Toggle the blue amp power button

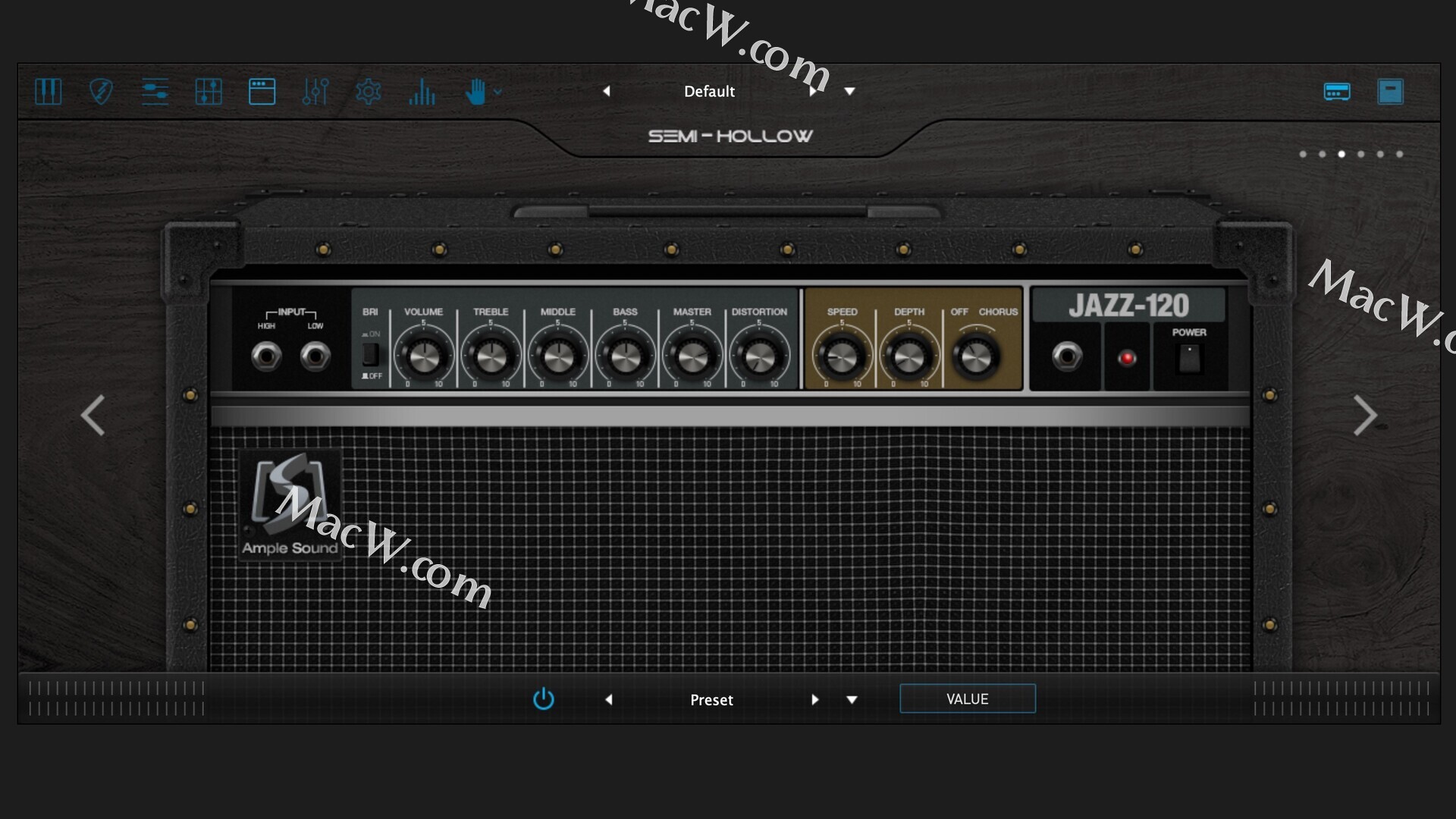tap(544, 699)
